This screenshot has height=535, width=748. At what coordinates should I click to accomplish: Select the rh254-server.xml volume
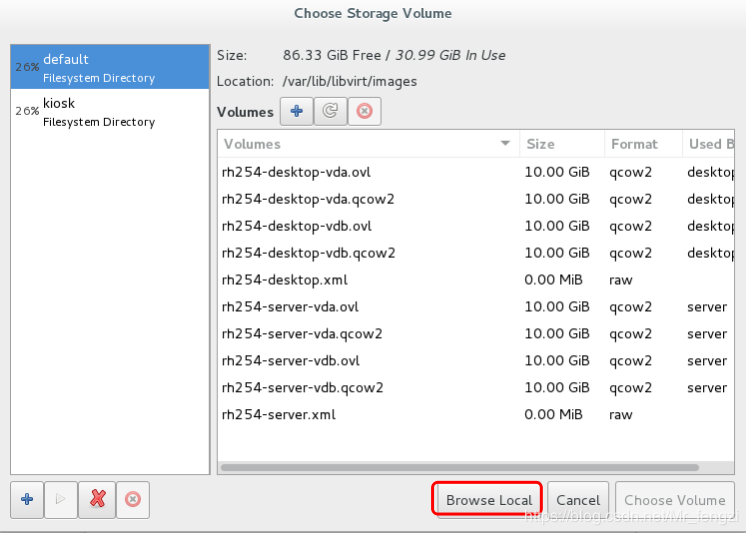coord(279,415)
